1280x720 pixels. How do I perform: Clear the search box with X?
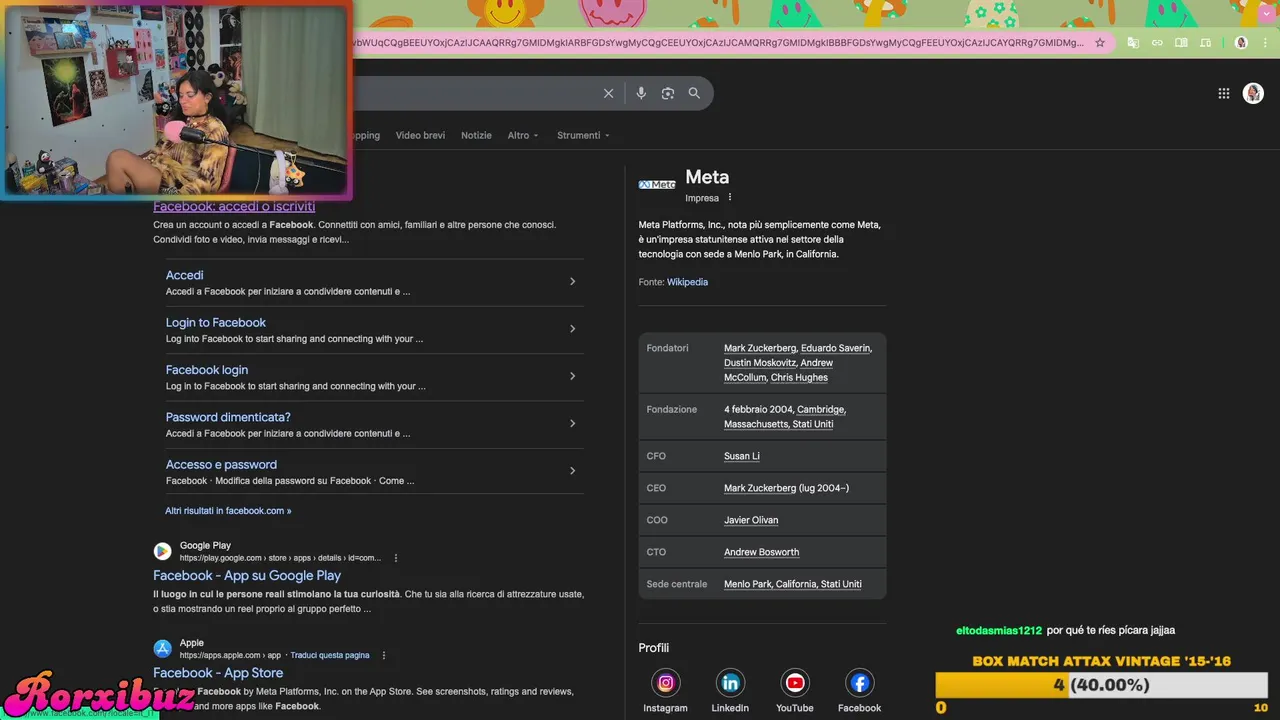[x=608, y=93]
